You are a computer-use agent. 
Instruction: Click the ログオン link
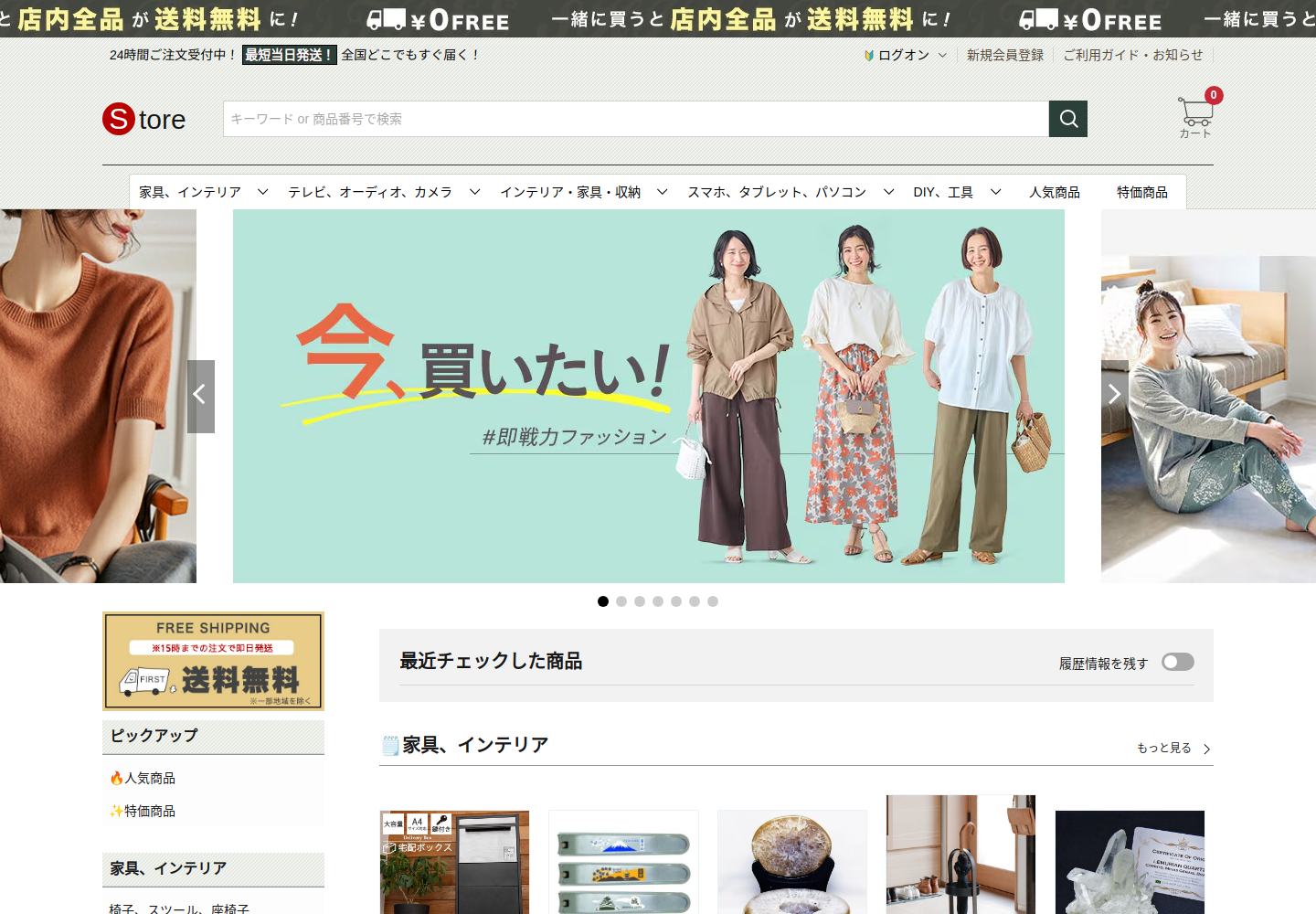click(904, 56)
